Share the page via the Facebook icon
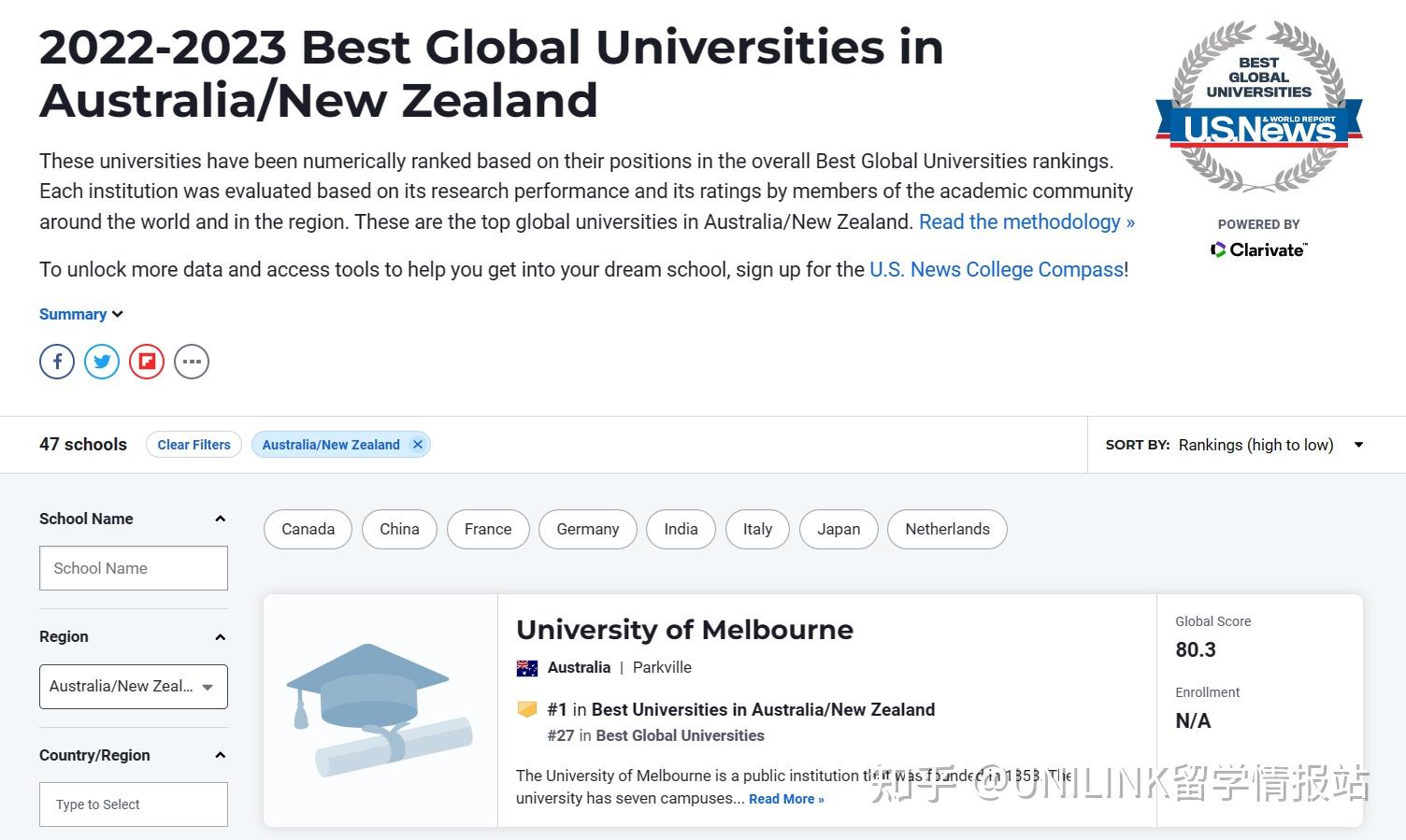The height and width of the screenshot is (840, 1406). pyautogui.click(x=56, y=361)
